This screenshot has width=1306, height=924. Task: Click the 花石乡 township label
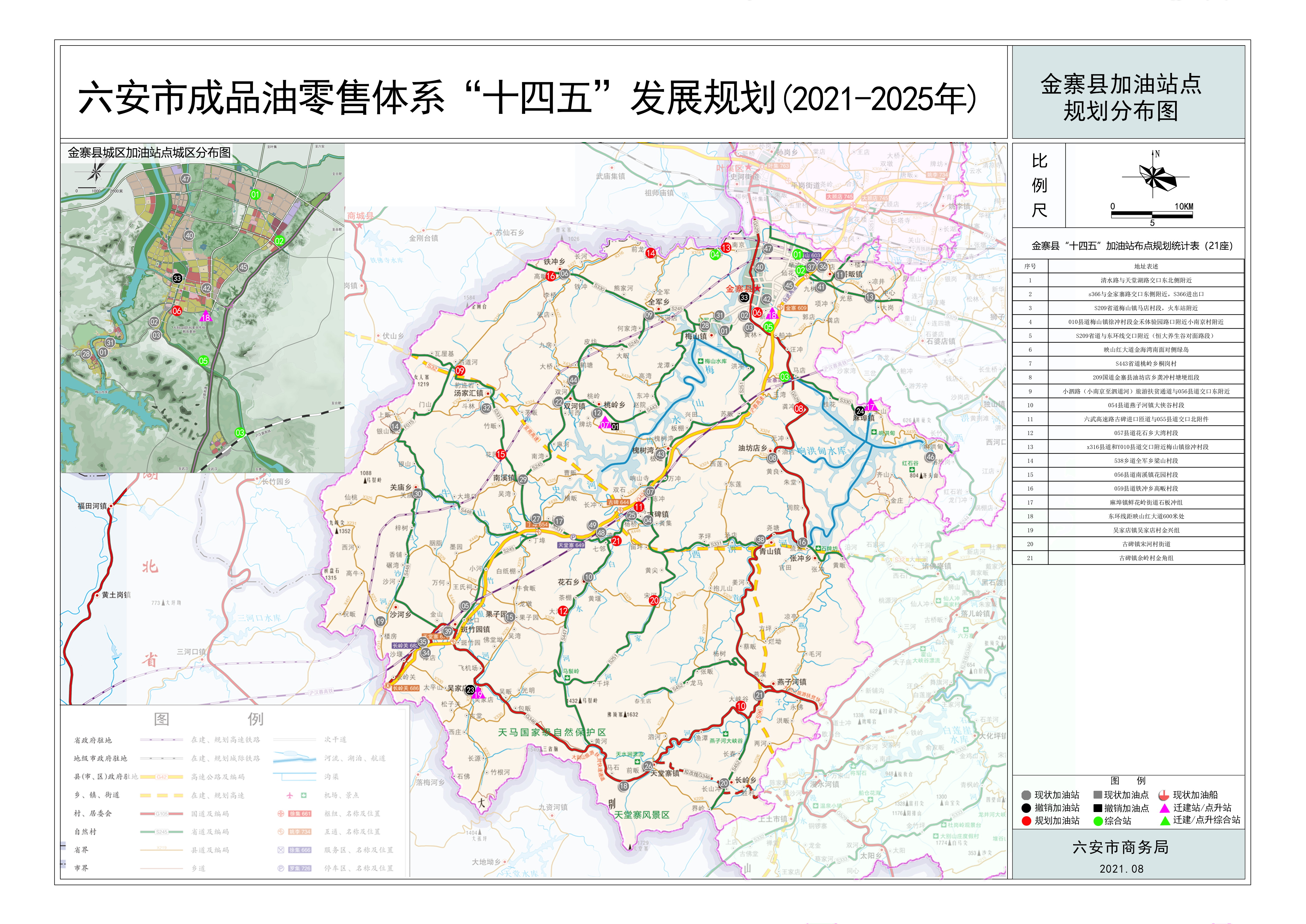(x=568, y=581)
